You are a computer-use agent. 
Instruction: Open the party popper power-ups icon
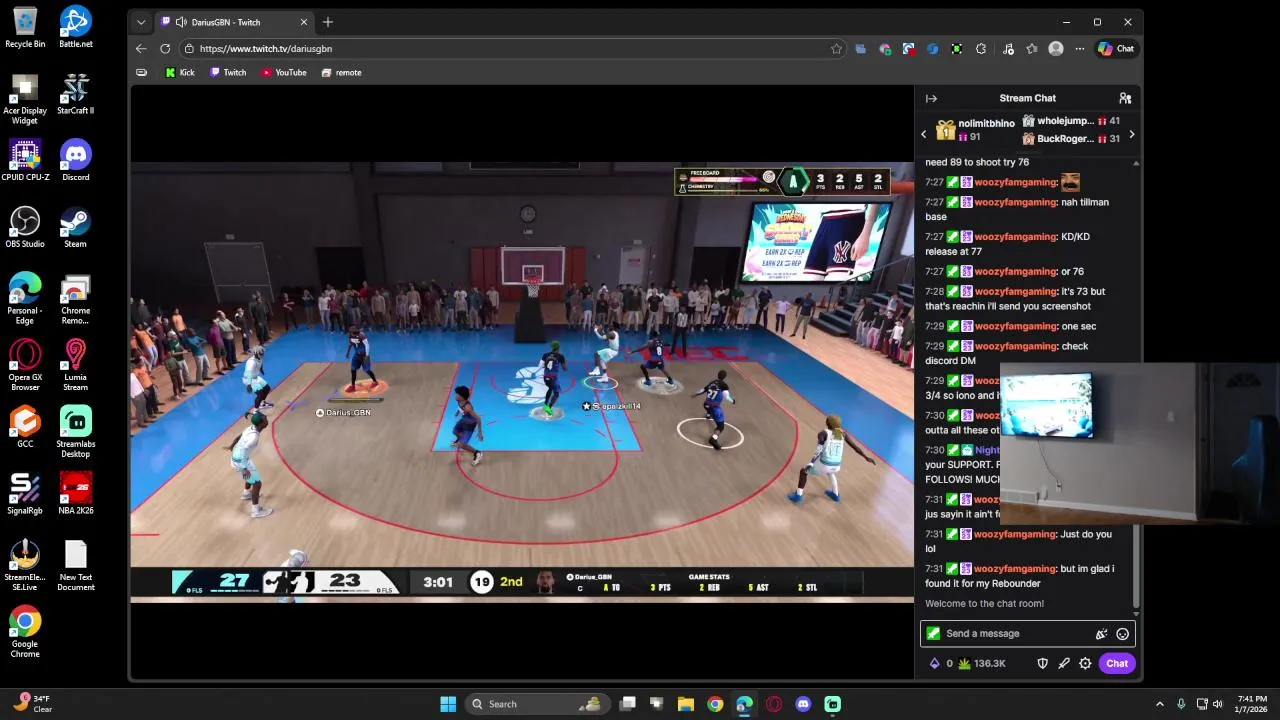1101,633
